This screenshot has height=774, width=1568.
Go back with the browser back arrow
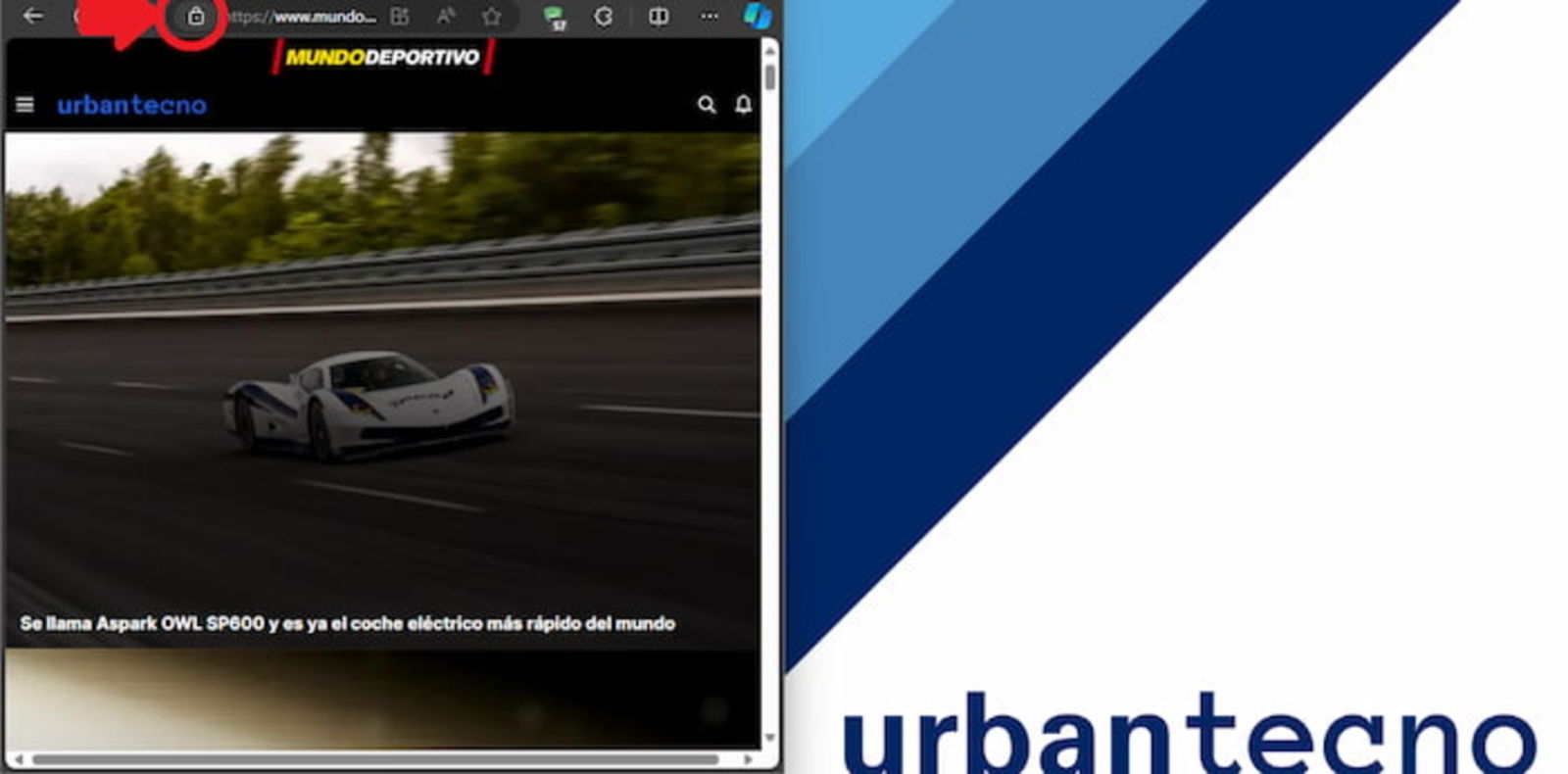point(32,16)
